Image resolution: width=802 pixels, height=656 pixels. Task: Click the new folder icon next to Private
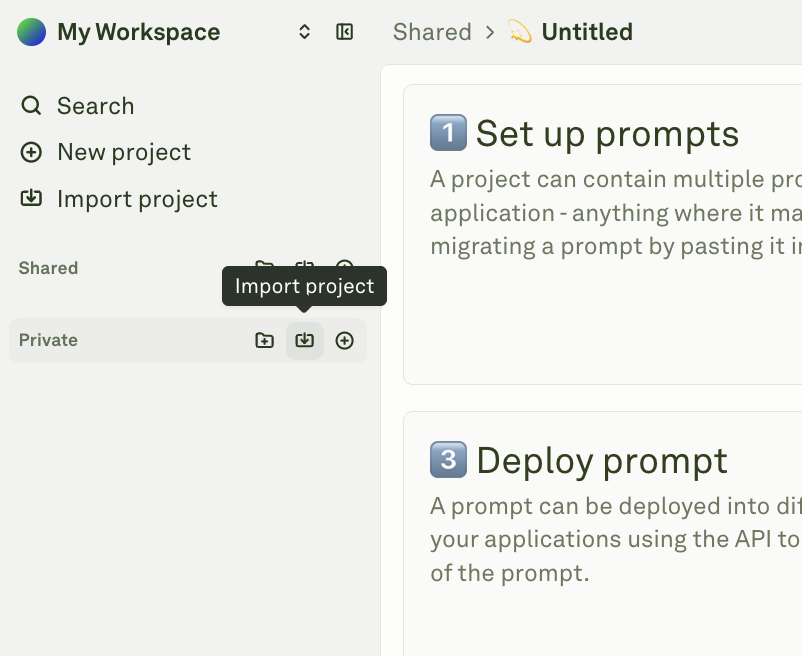coord(264,340)
